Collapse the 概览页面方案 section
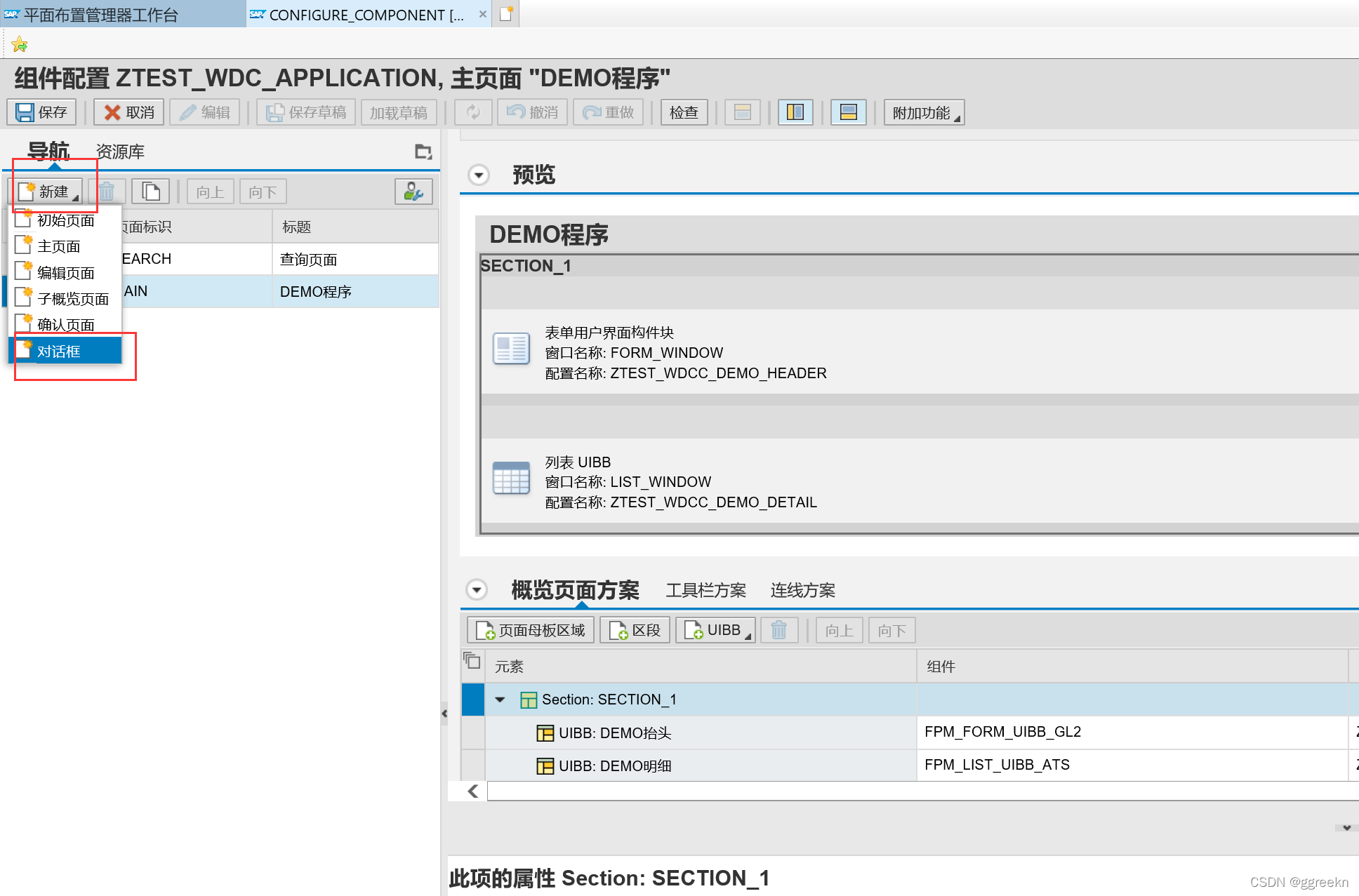Viewport: 1359px width, 896px height. pyautogui.click(x=477, y=589)
